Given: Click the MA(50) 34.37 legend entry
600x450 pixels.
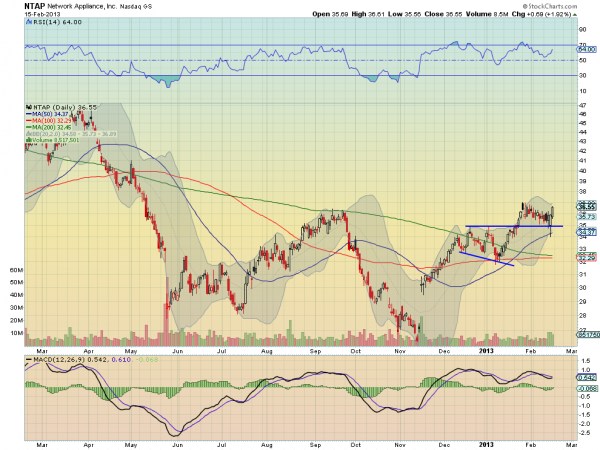Looking at the screenshot, I should [47, 114].
